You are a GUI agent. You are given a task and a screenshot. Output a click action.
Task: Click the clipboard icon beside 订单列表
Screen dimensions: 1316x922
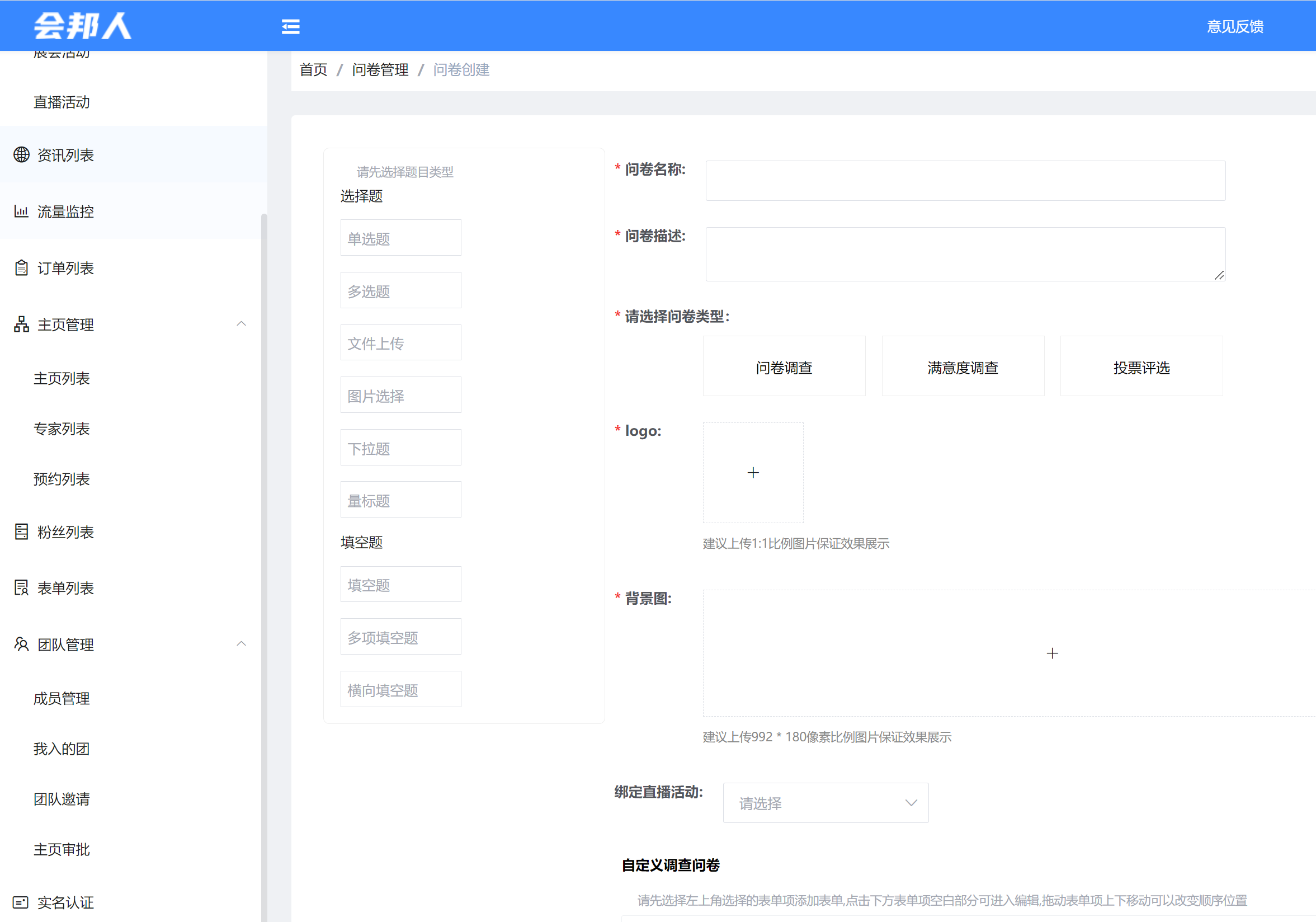[22, 268]
